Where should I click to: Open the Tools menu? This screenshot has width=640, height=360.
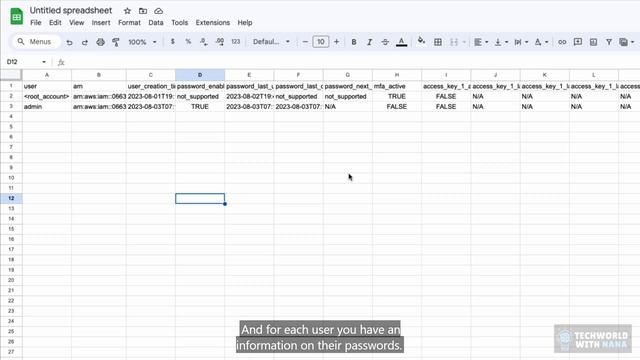tap(180, 22)
